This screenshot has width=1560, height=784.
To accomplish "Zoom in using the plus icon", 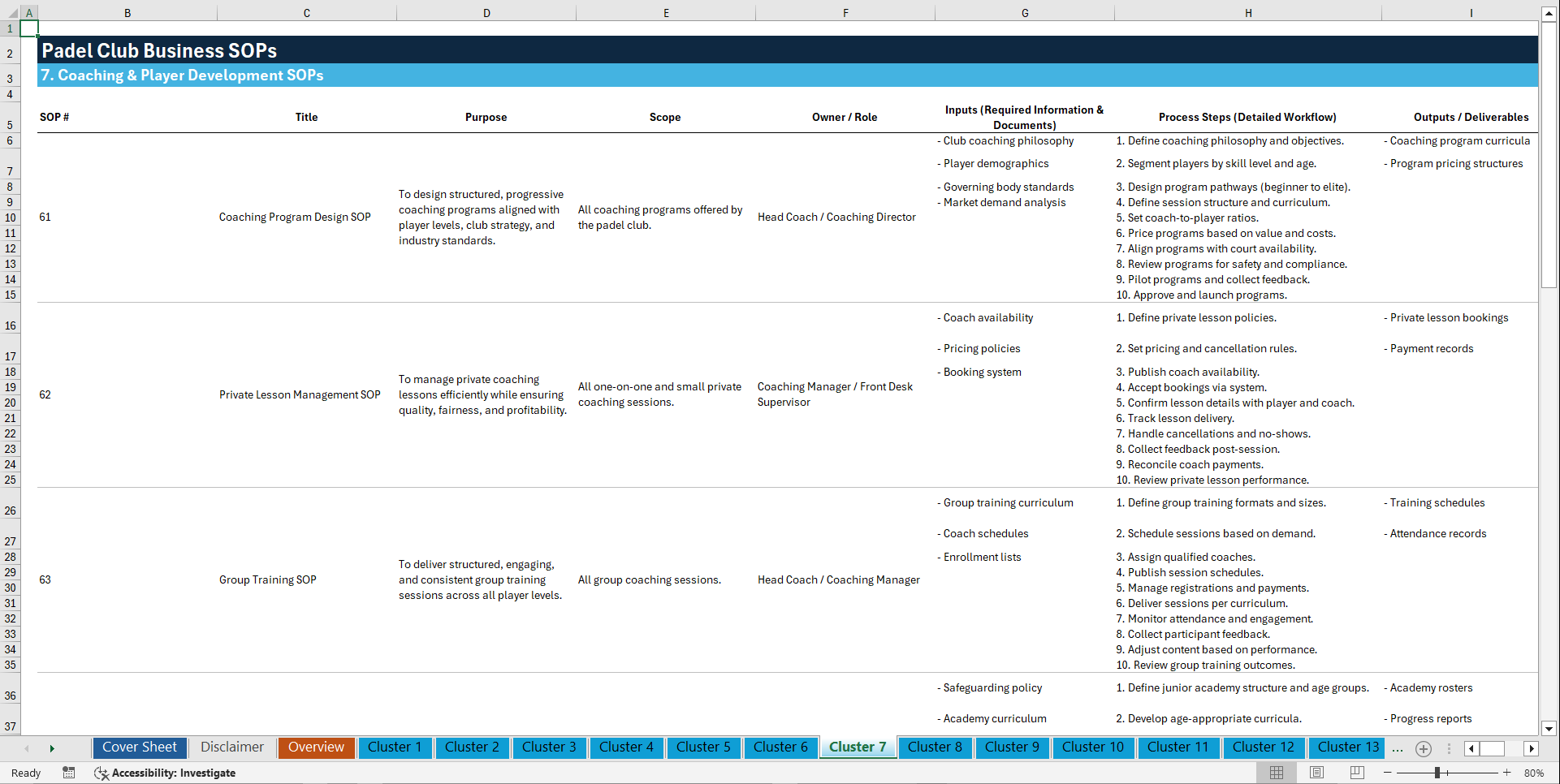I will pyautogui.click(x=1508, y=773).
